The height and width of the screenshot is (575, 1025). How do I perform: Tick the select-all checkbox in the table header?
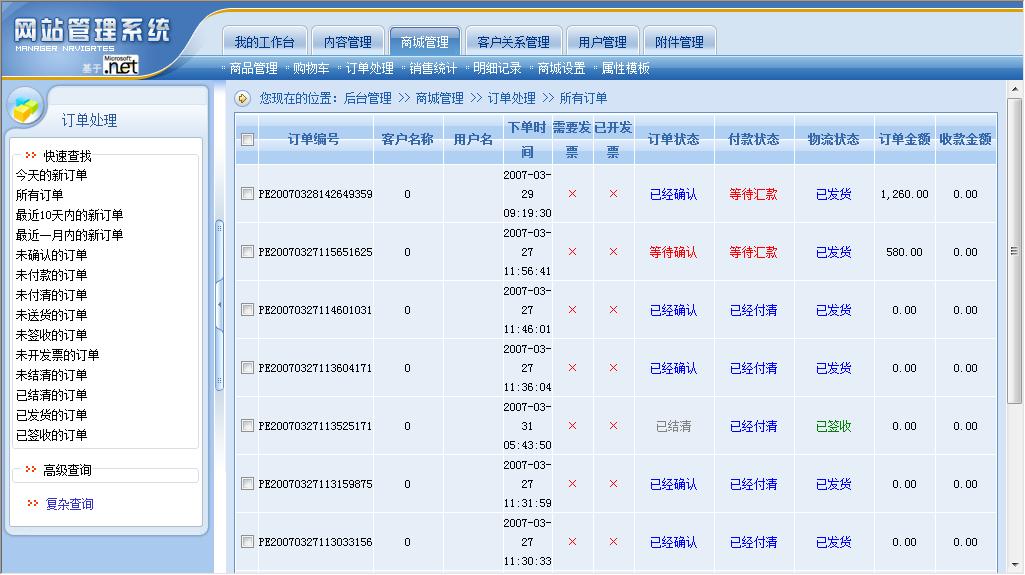coord(247,140)
